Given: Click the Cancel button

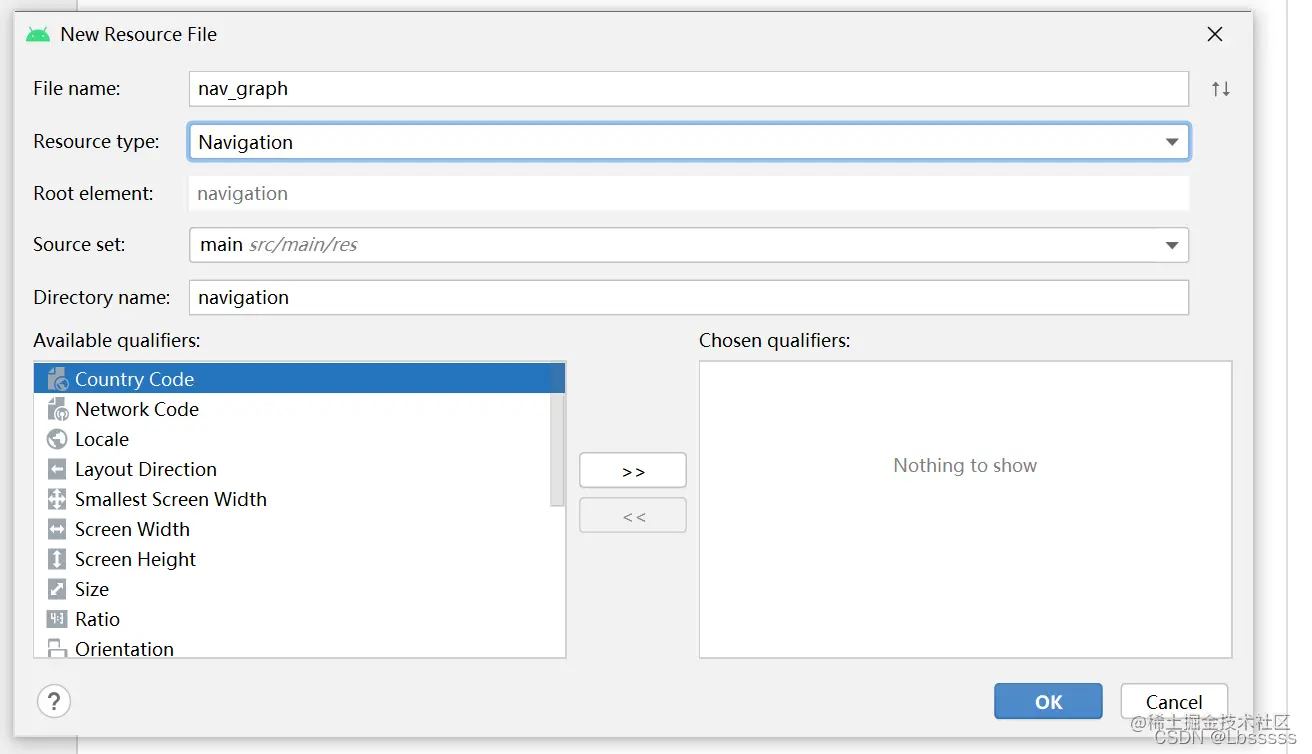Looking at the screenshot, I should click(x=1174, y=701).
